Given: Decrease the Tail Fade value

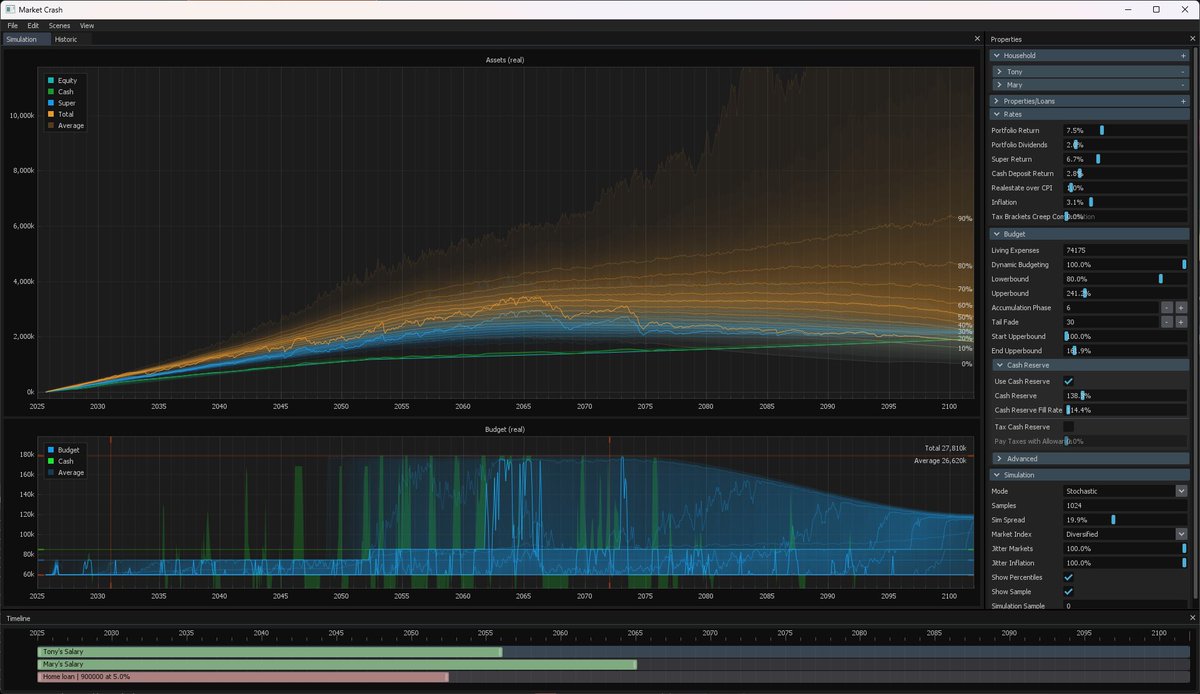Looking at the screenshot, I should pos(1166,322).
